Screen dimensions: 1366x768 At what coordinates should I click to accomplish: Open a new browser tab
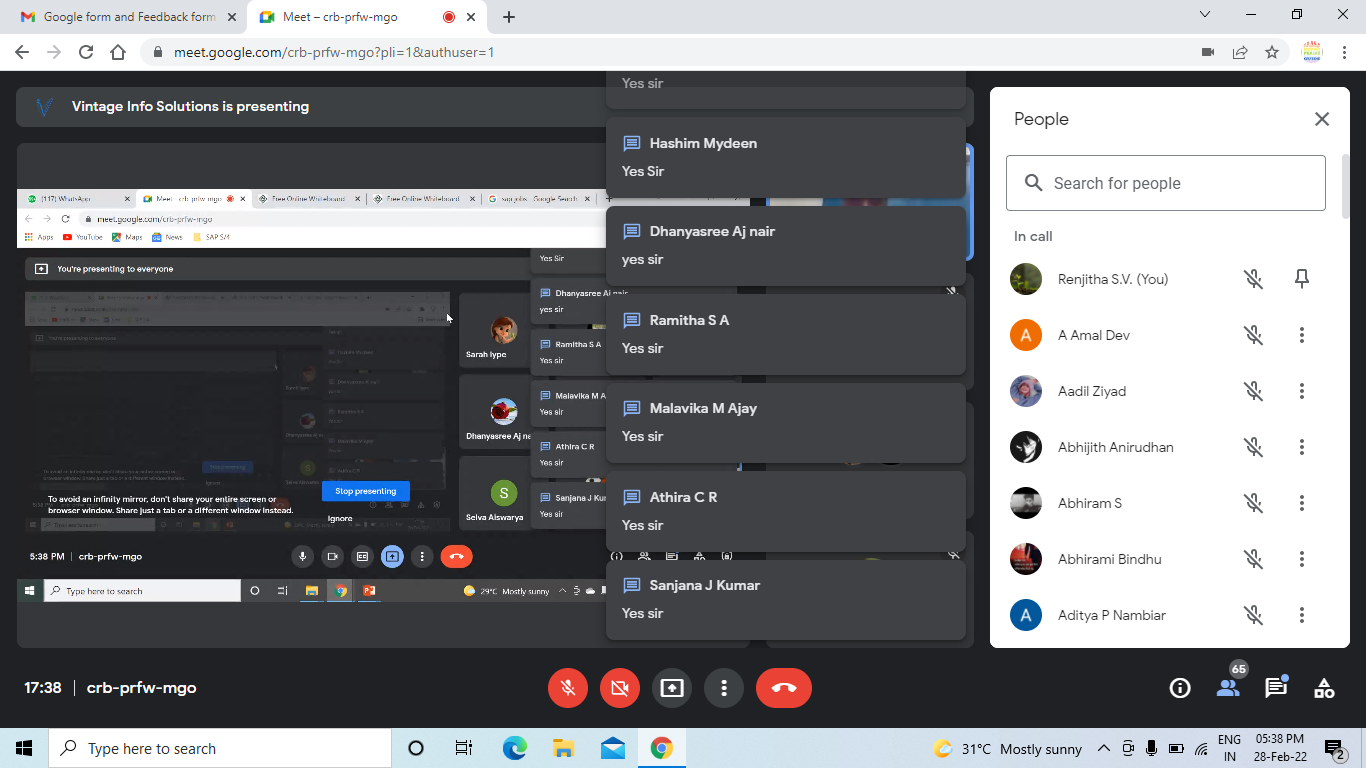509,17
